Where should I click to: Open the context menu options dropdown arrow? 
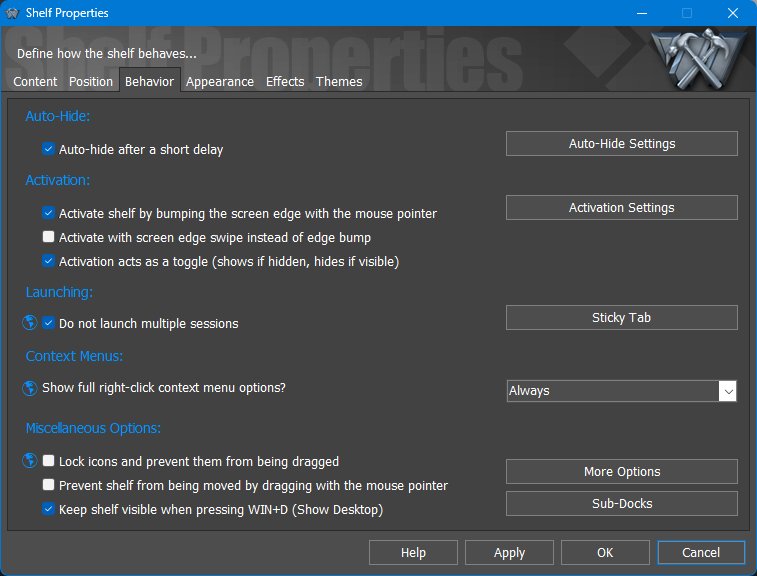click(x=728, y=391)
